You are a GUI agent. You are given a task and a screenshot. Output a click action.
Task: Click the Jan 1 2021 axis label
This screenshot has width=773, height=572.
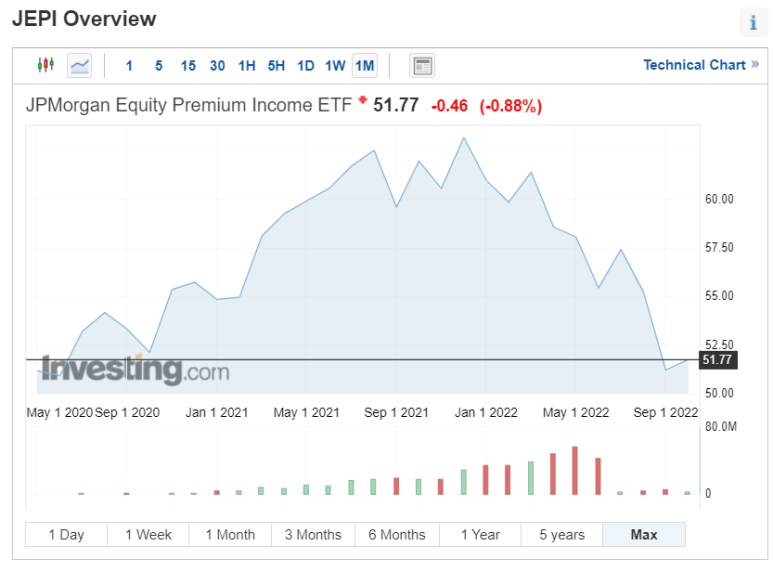pos(216,412)
